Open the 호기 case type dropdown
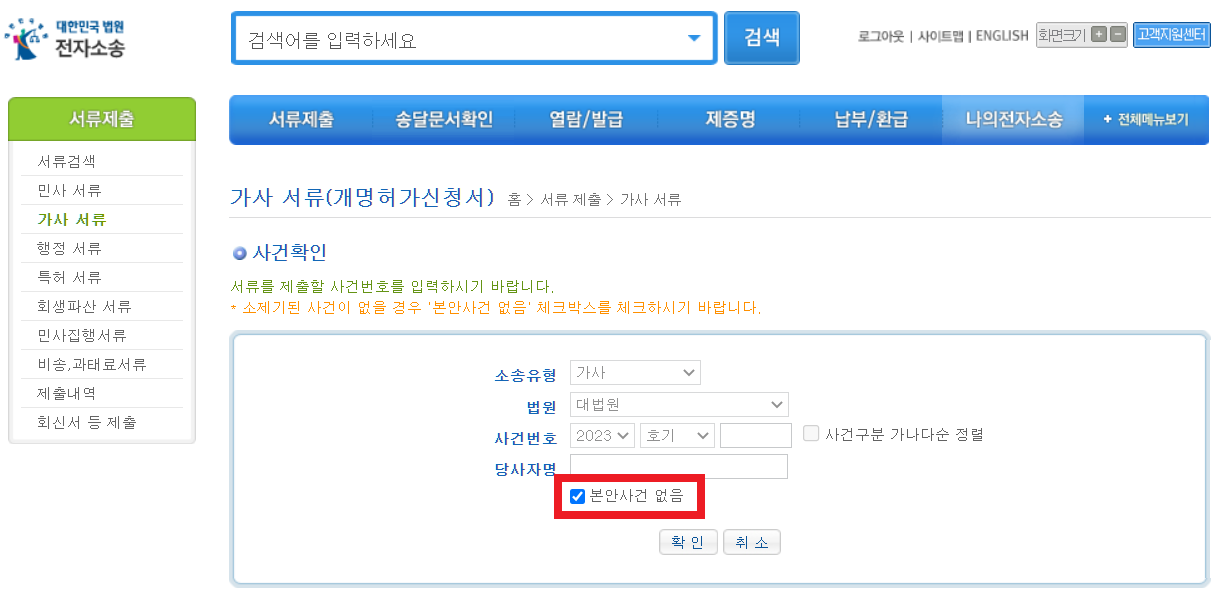The width and height of the screenshot is (1217, 605). [x=674, y=435]
